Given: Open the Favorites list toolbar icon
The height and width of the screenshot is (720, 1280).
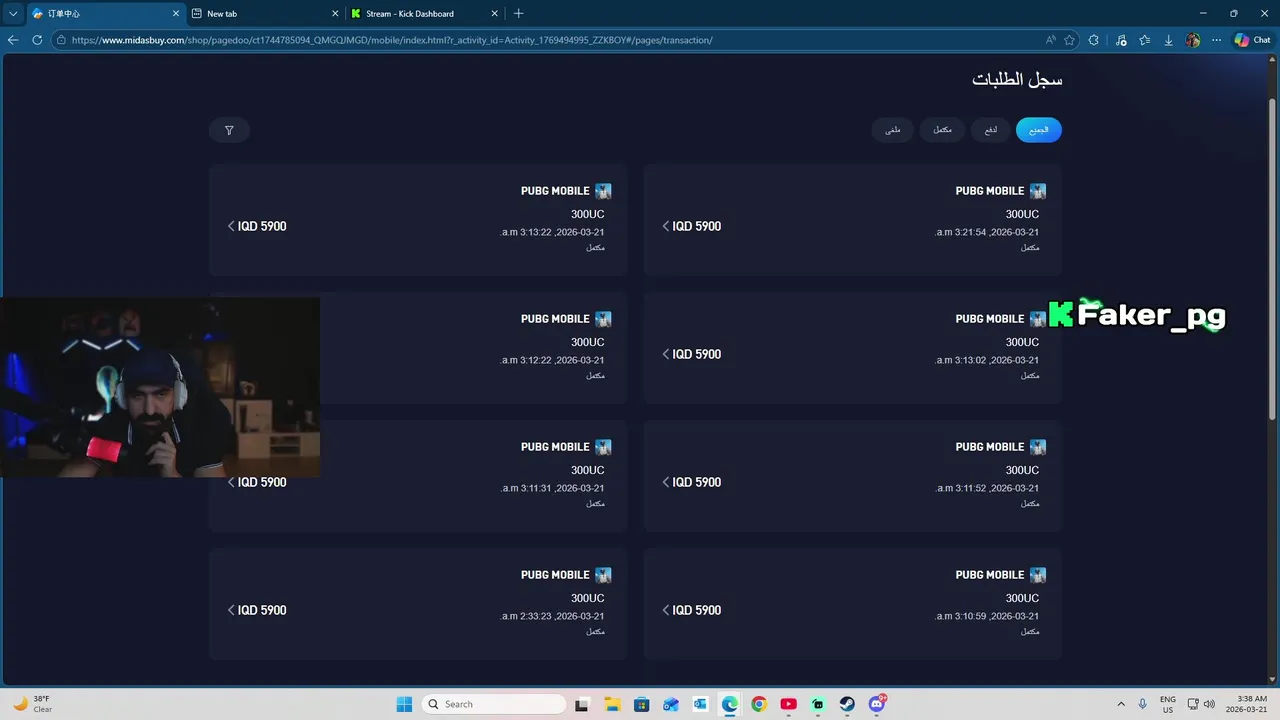Looking at the screenshot, I should pos(1145,40).
